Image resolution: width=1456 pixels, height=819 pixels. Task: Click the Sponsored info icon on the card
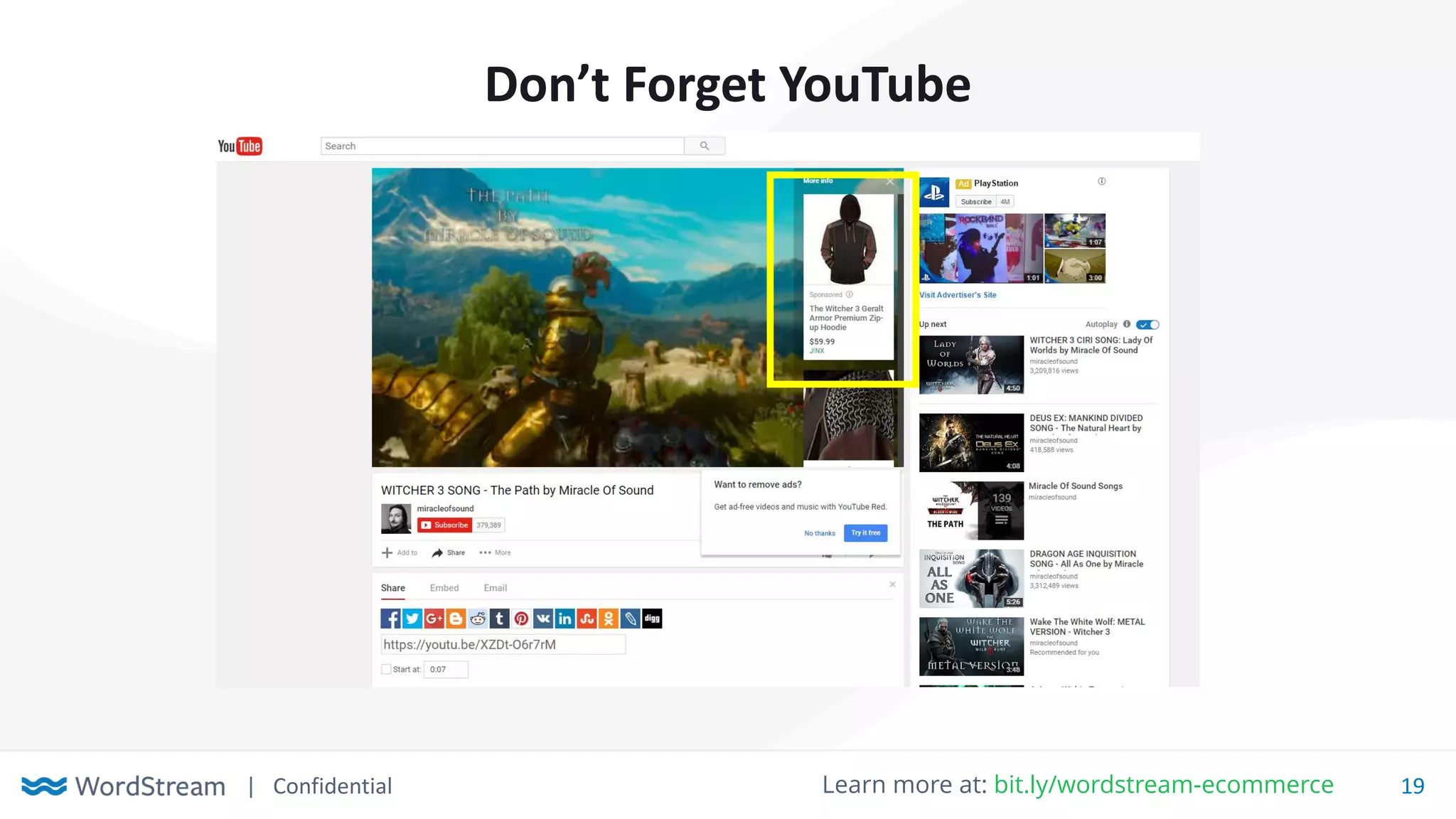[x=850, y=294]
